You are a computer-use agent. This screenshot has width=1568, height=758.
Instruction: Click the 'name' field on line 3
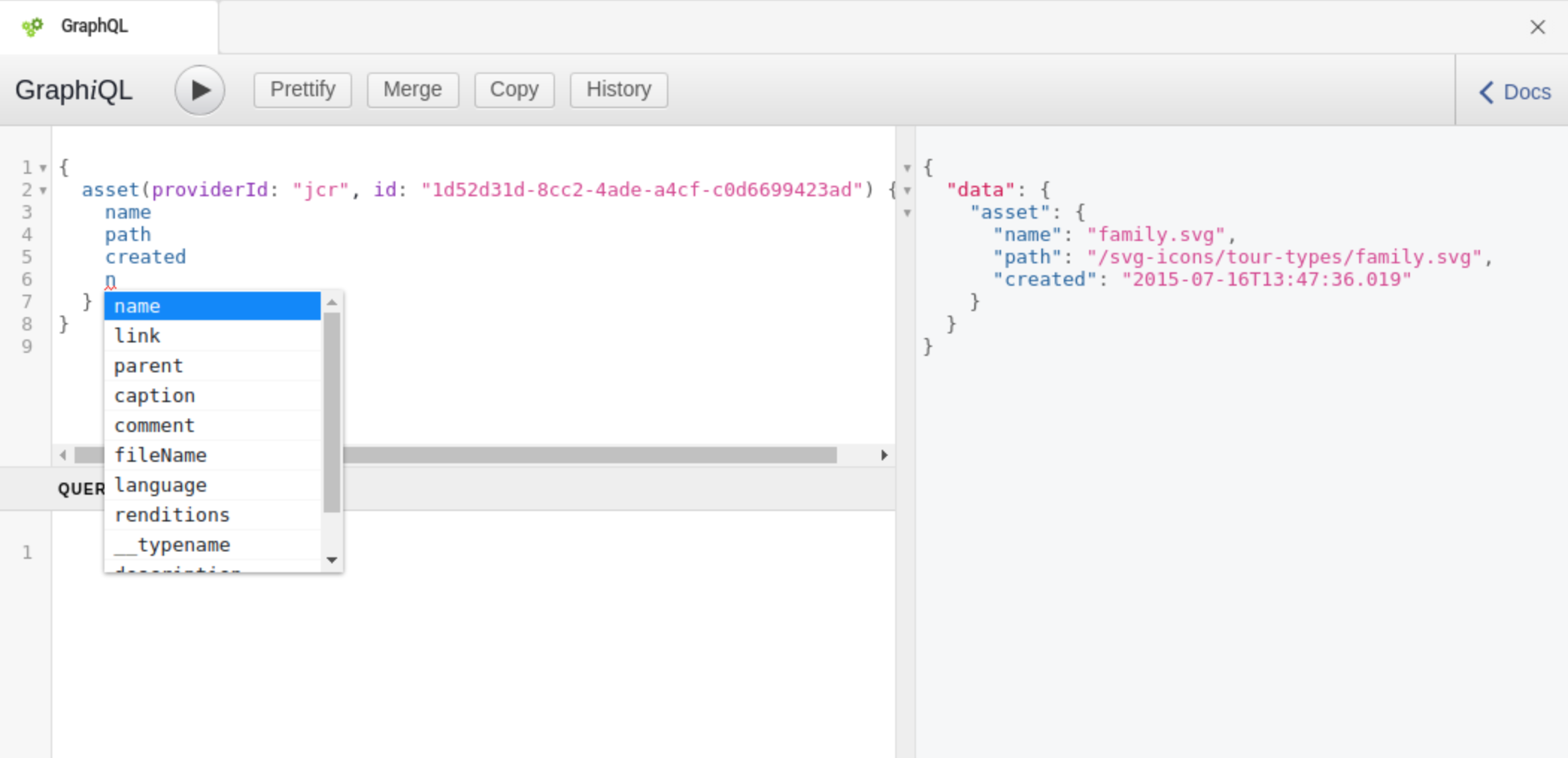coord(128,212)
